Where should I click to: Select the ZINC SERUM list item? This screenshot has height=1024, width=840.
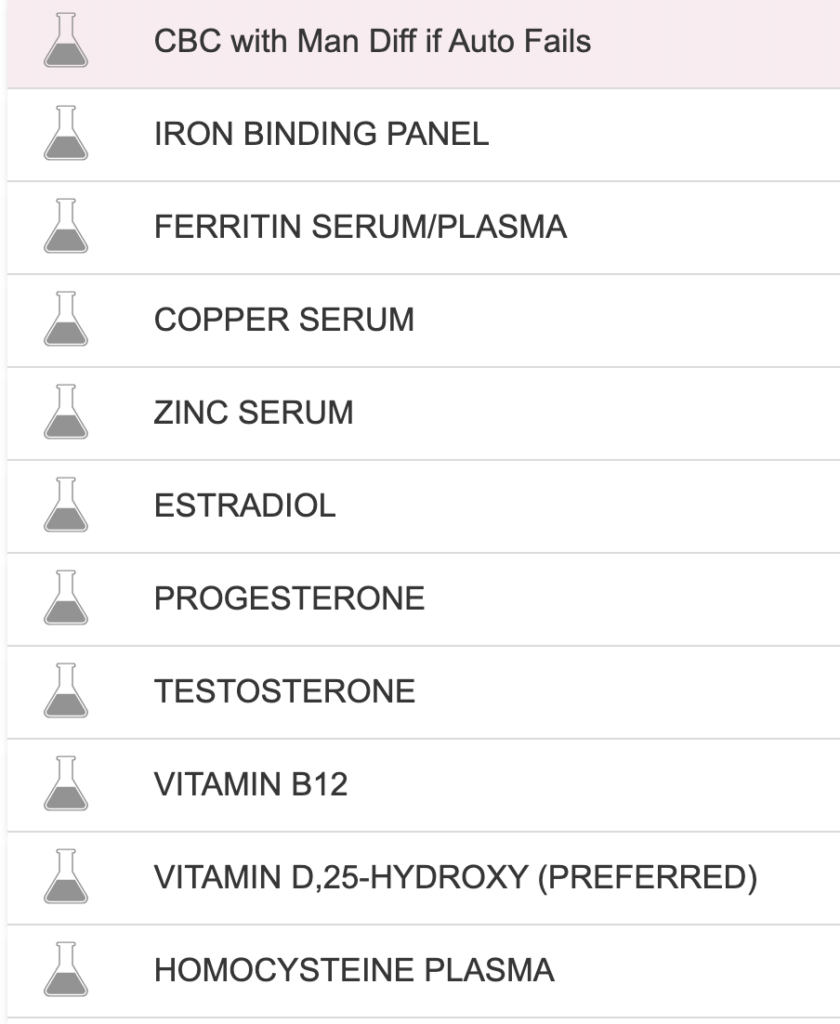pos(423,413)
